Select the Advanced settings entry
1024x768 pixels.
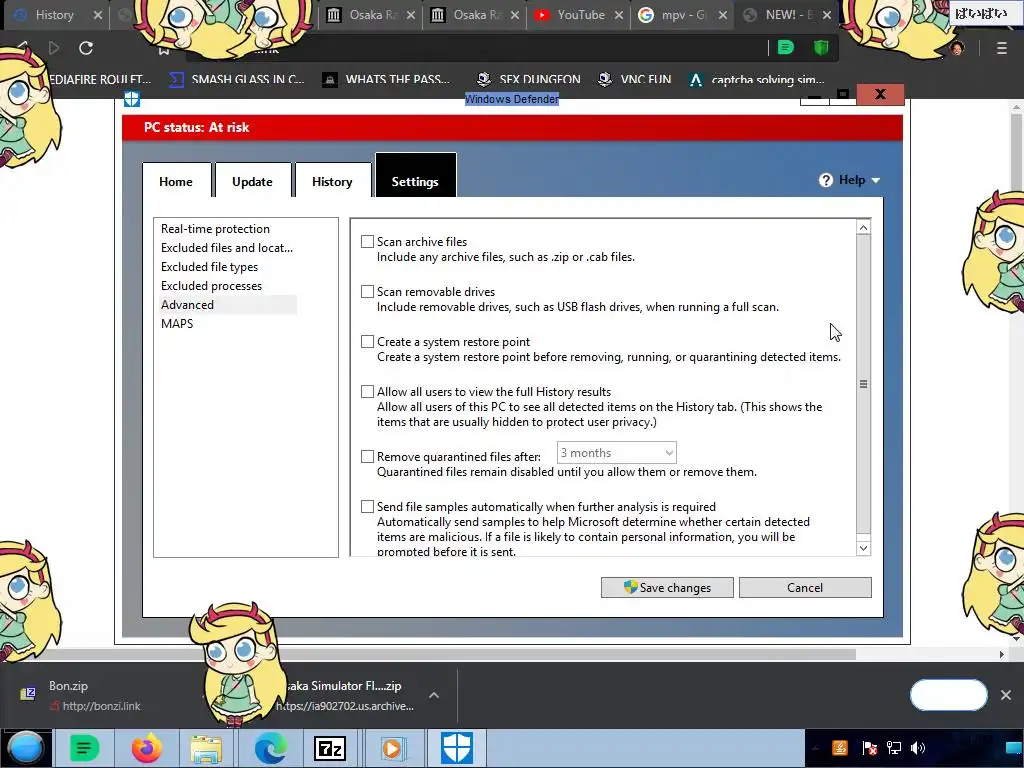tap(228, 304)
